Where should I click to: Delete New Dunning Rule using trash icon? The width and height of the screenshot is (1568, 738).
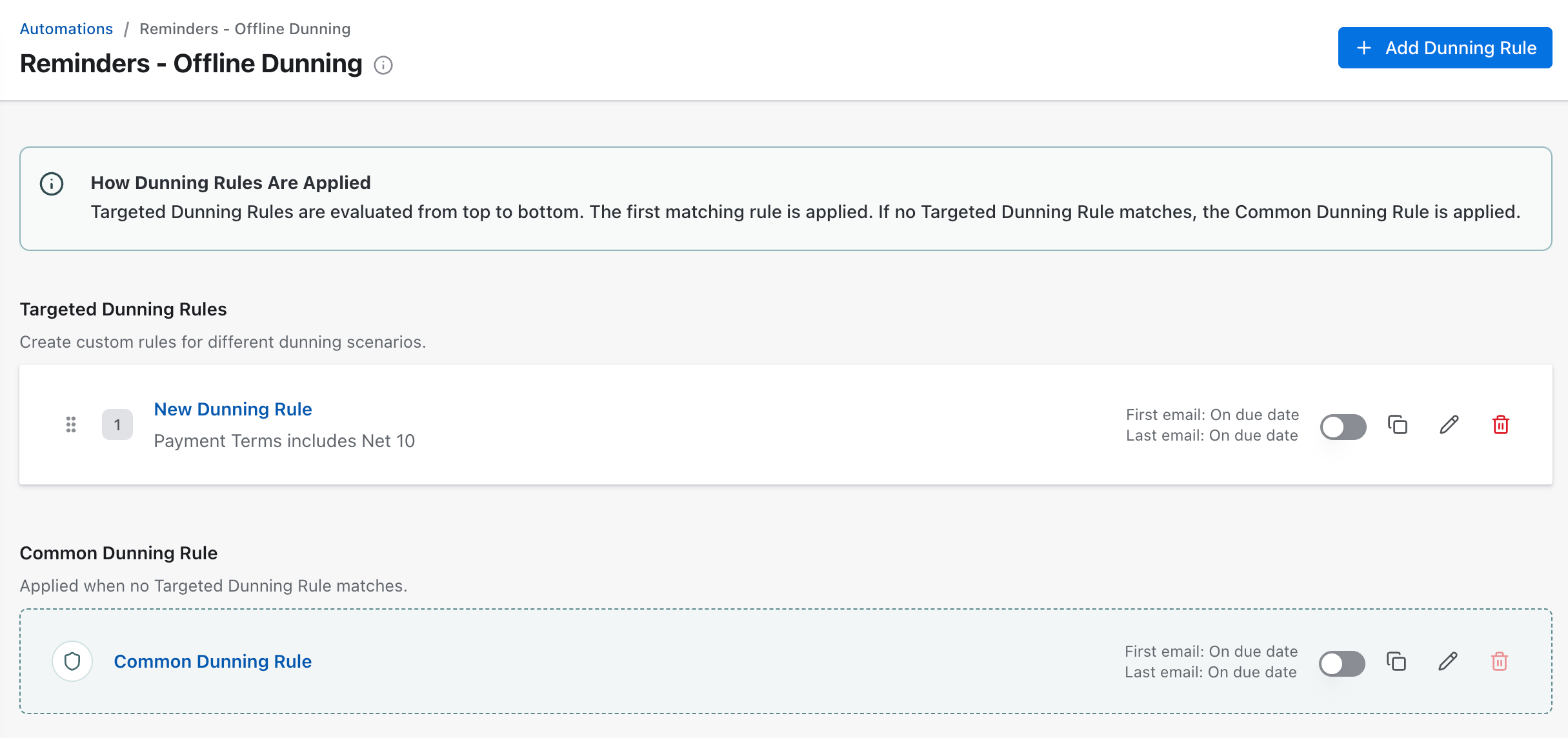coord(1501,424)
